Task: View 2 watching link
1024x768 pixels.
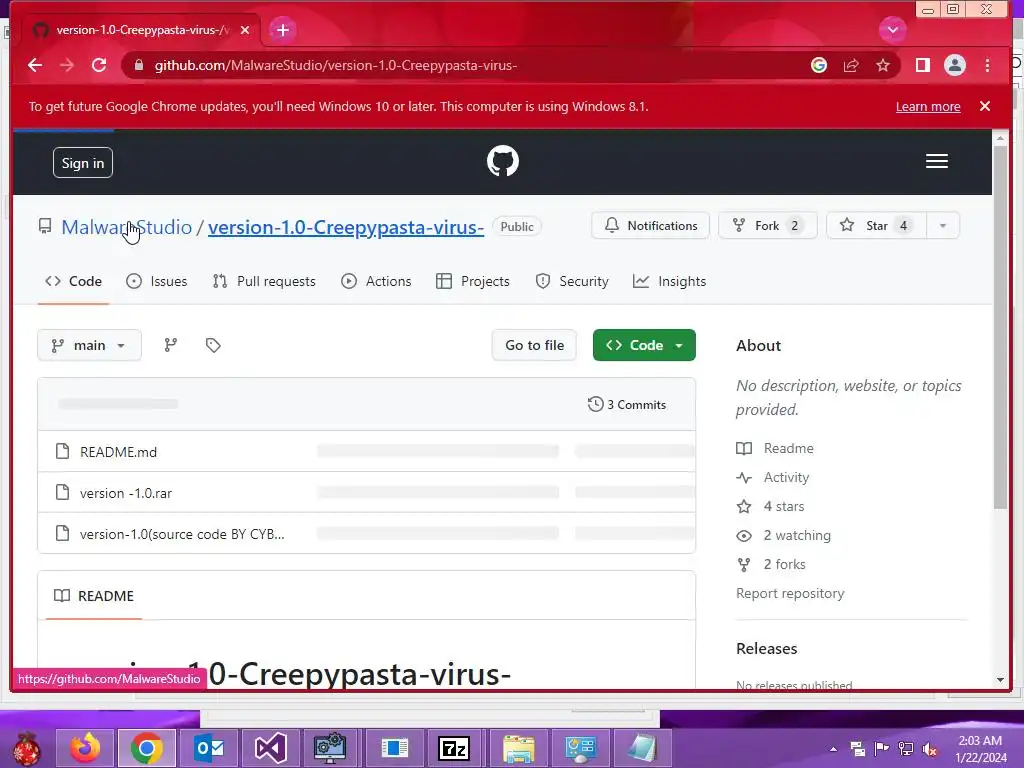Action: [784, 536]
